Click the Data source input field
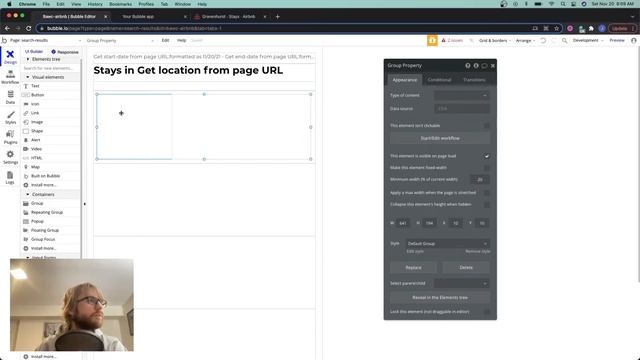Viewport: 640px width, 360px height. (461, 109)
